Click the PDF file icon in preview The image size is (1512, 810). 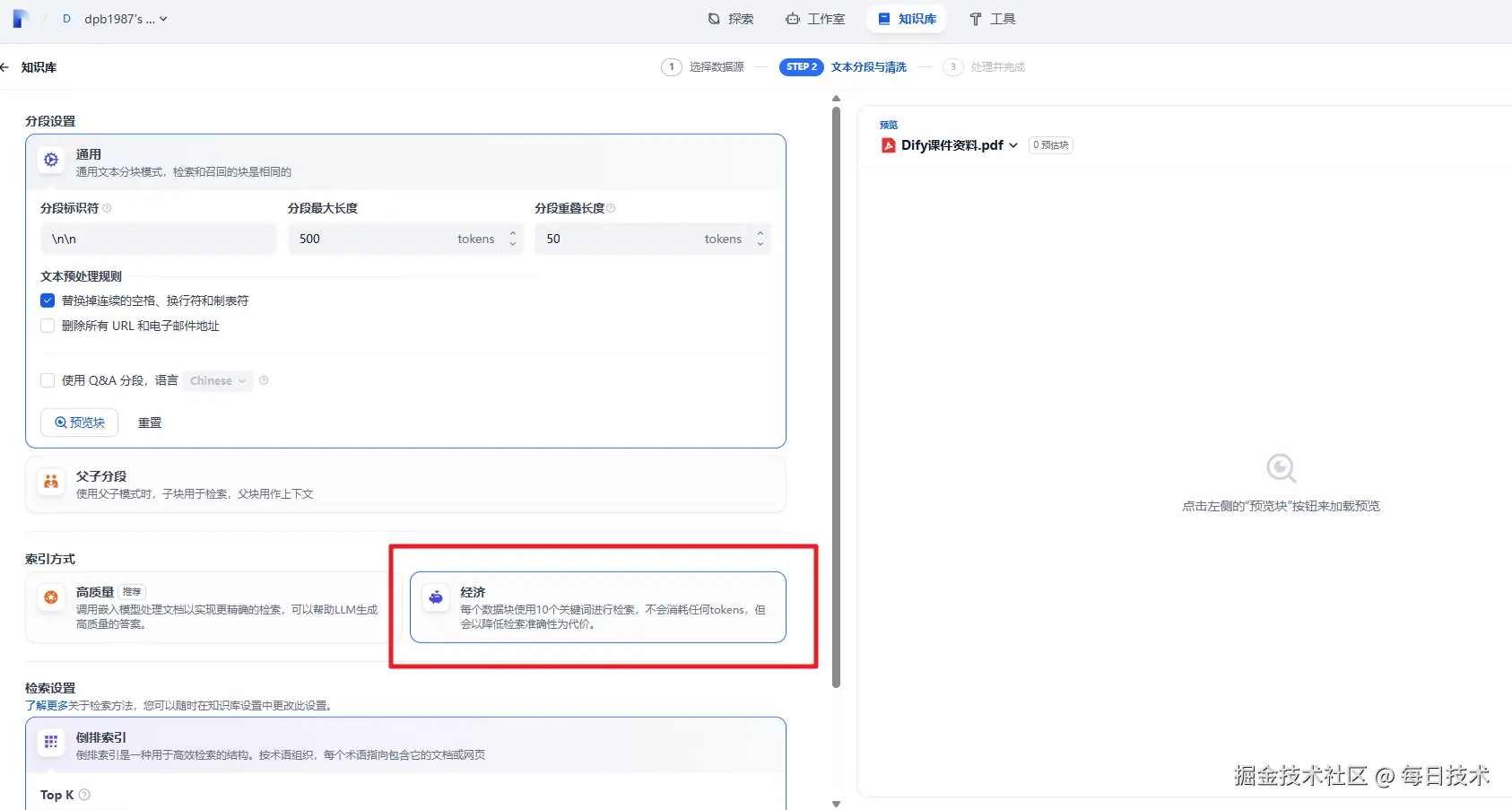889,145
